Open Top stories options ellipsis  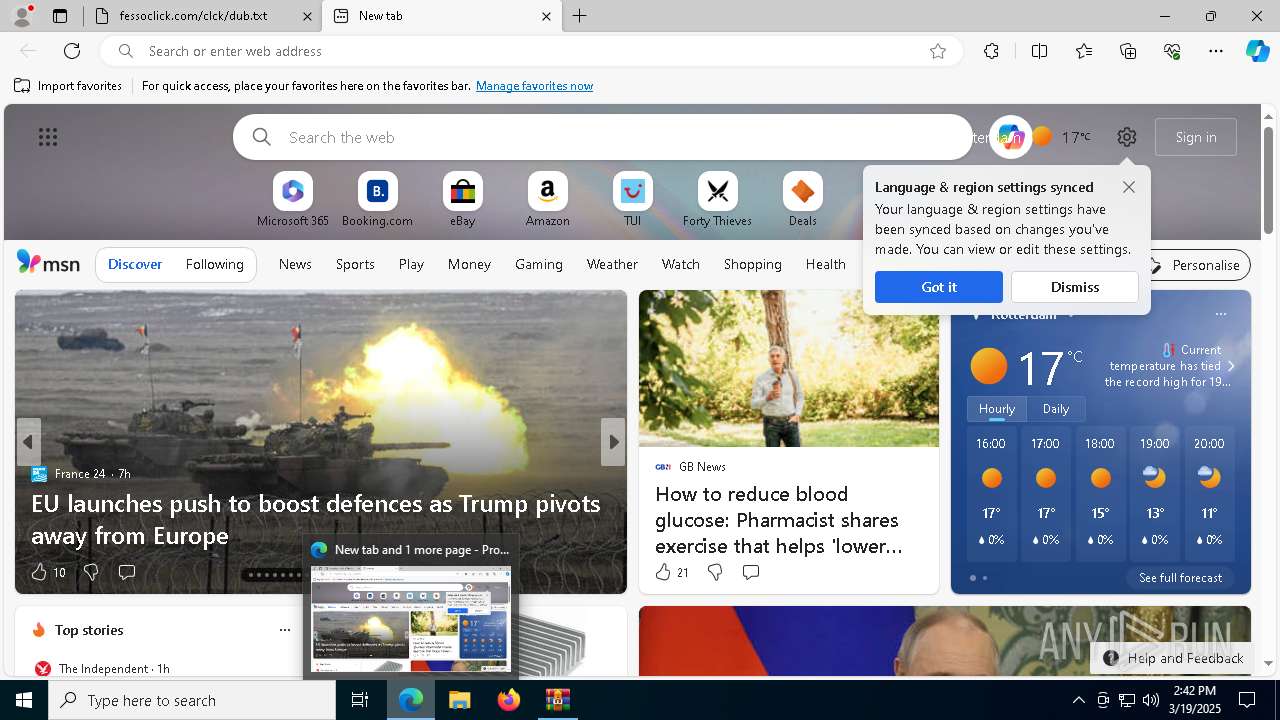(x=285, y=630)
